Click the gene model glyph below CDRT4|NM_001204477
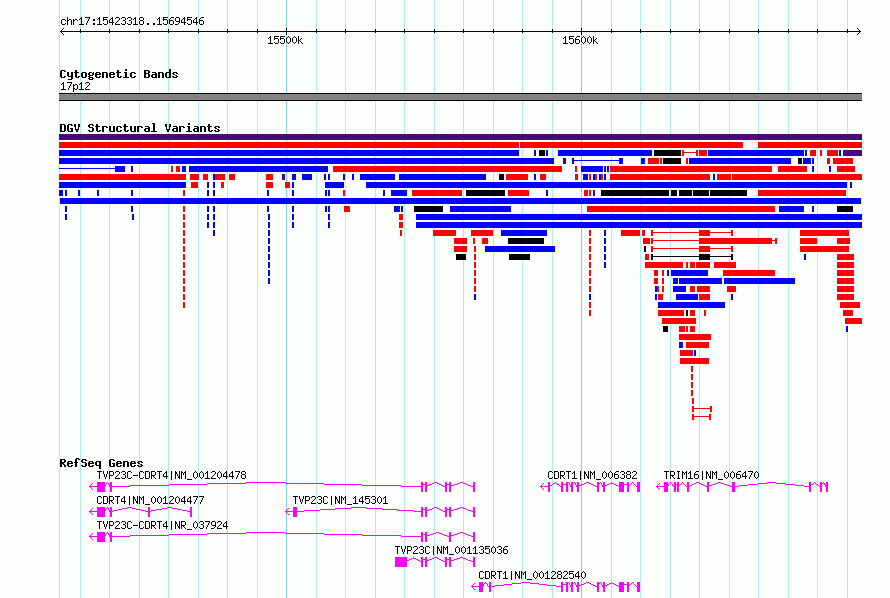Screen dimensions: 890x598 pos(141,512)
